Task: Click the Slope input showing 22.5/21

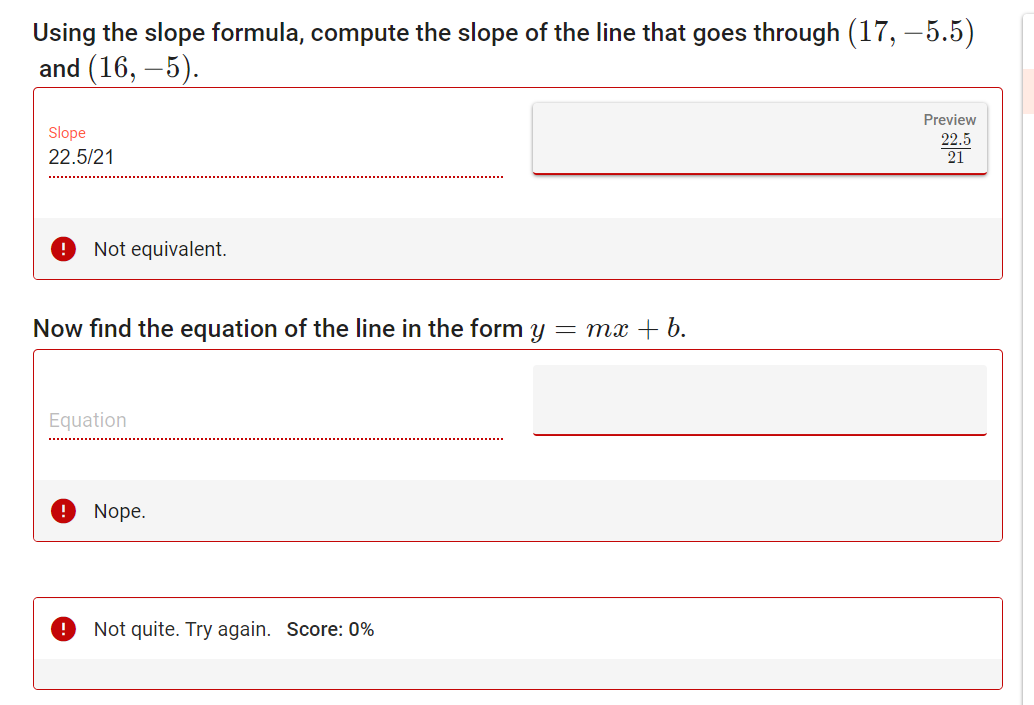Action: pos(150,157)
